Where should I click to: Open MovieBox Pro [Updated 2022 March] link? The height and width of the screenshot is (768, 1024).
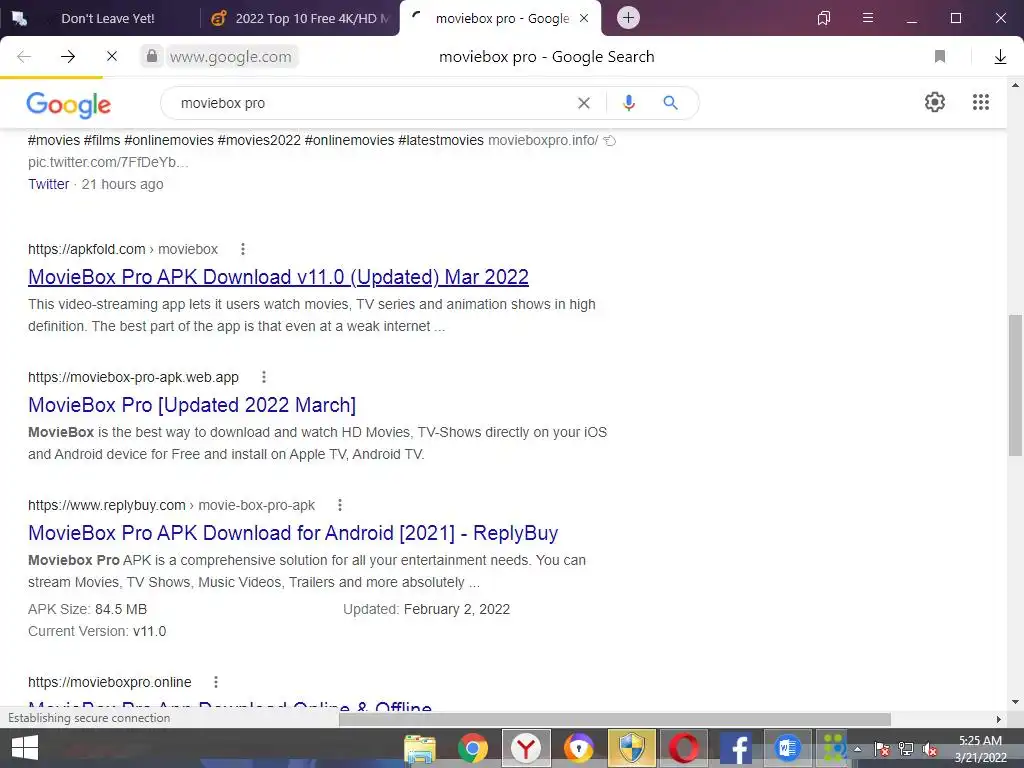(192, 405)
